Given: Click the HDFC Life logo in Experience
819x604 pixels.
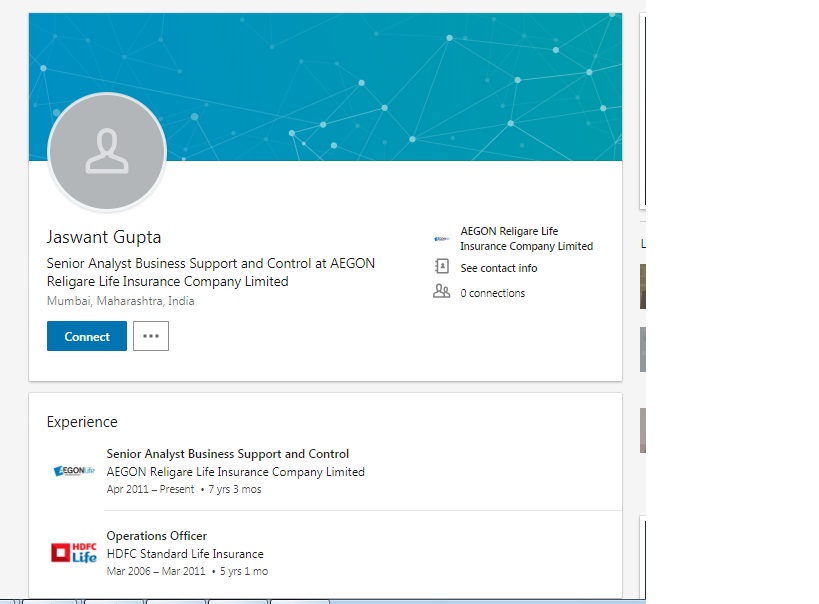Looking at the screenshot, I should click(x=74, y=553).
